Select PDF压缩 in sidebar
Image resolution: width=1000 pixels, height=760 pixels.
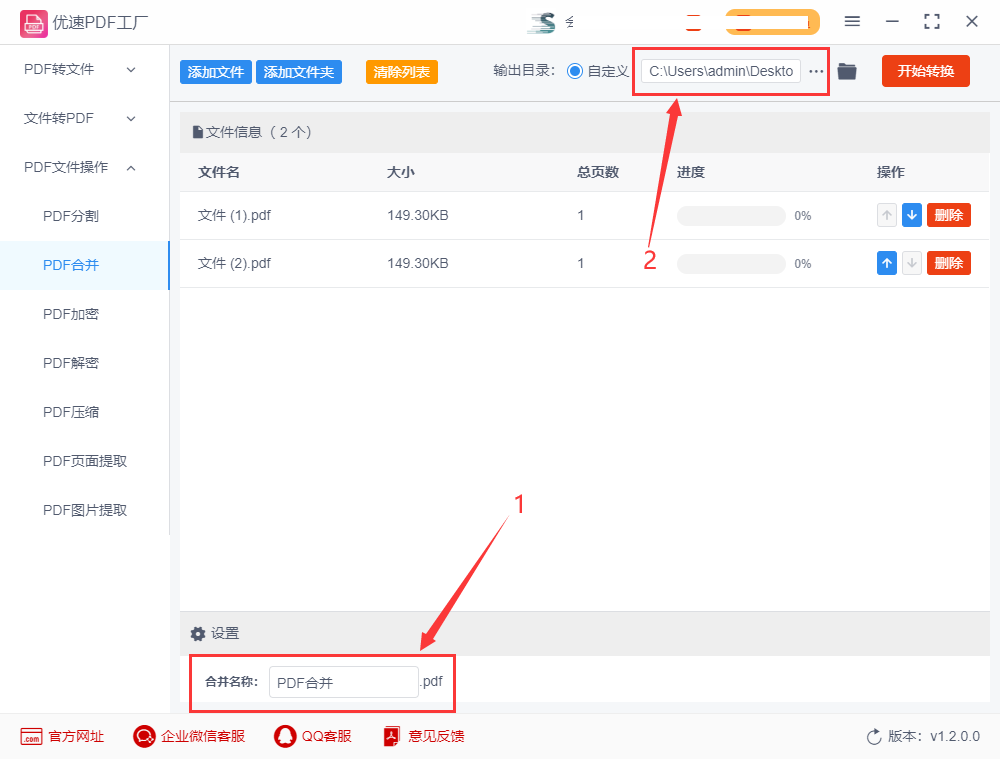click(x=71, y=413)
